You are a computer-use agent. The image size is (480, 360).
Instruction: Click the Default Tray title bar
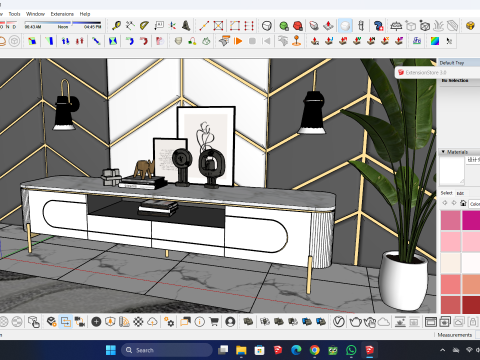tap(459, 63)
